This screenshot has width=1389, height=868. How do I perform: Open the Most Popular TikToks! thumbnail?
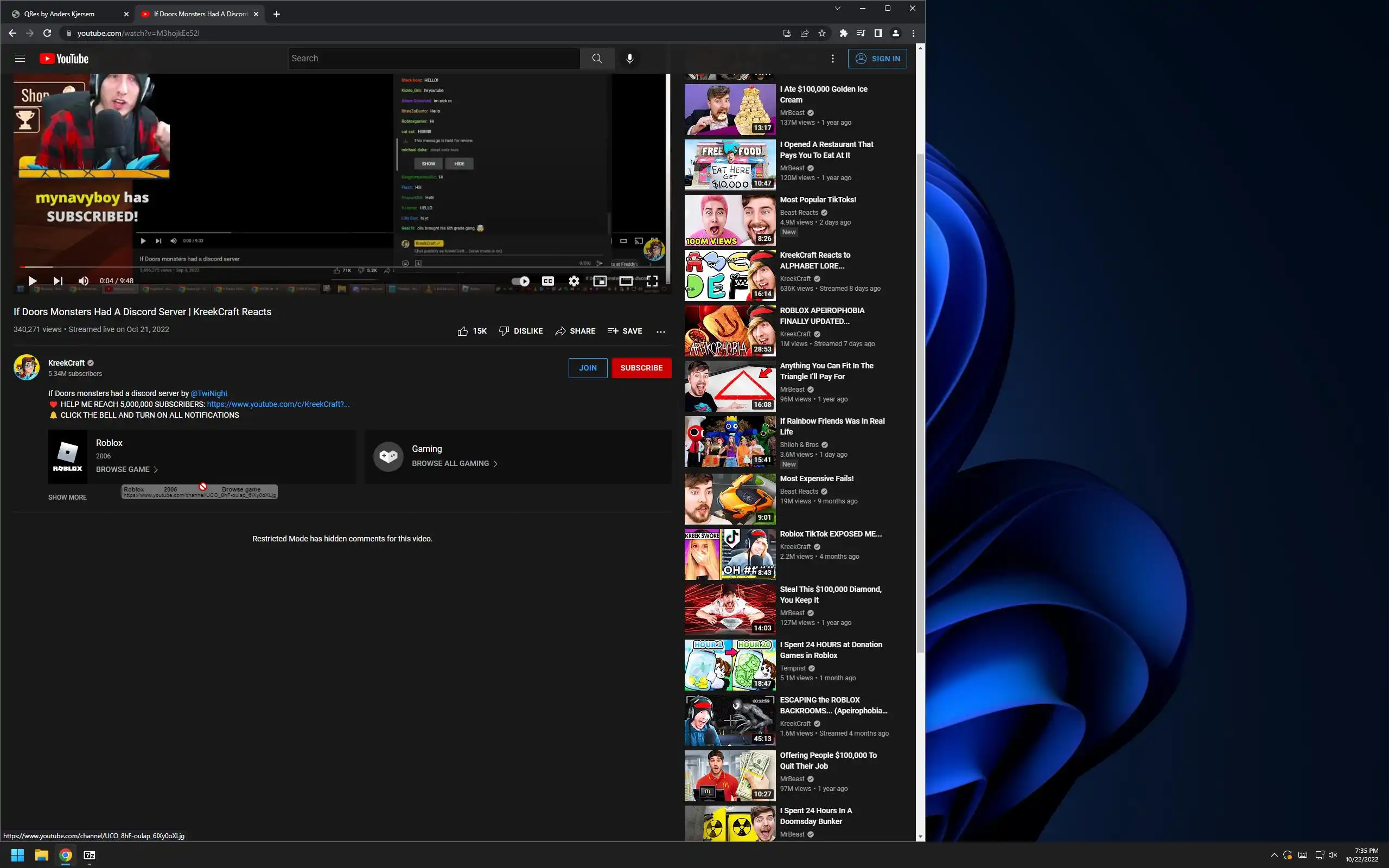pos(730,220)
